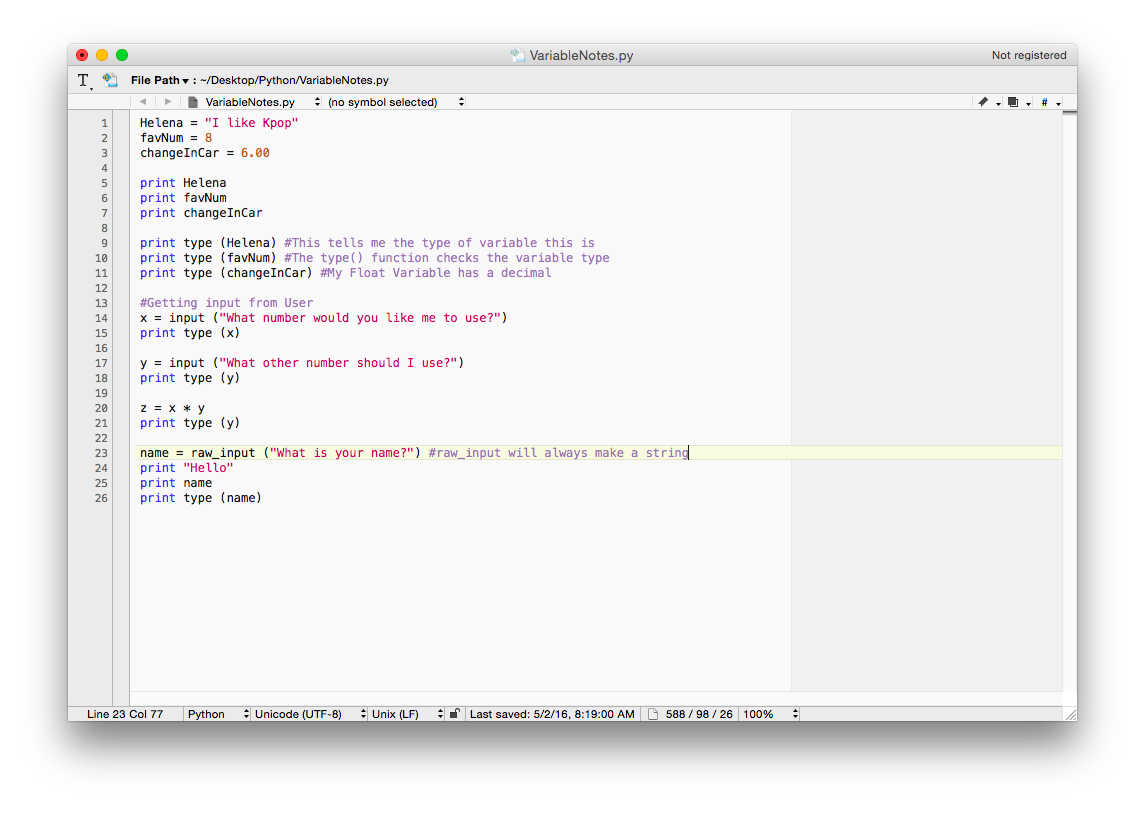Screen dimensions: 1145x813
Task: Open the File Path dropdown
Action: [x=159, y=80]
